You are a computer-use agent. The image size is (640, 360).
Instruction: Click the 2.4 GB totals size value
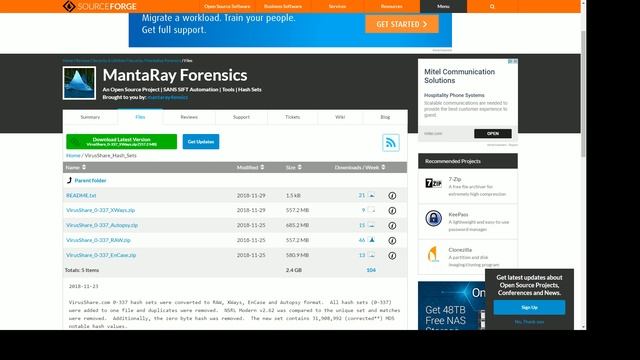[294, 270]
